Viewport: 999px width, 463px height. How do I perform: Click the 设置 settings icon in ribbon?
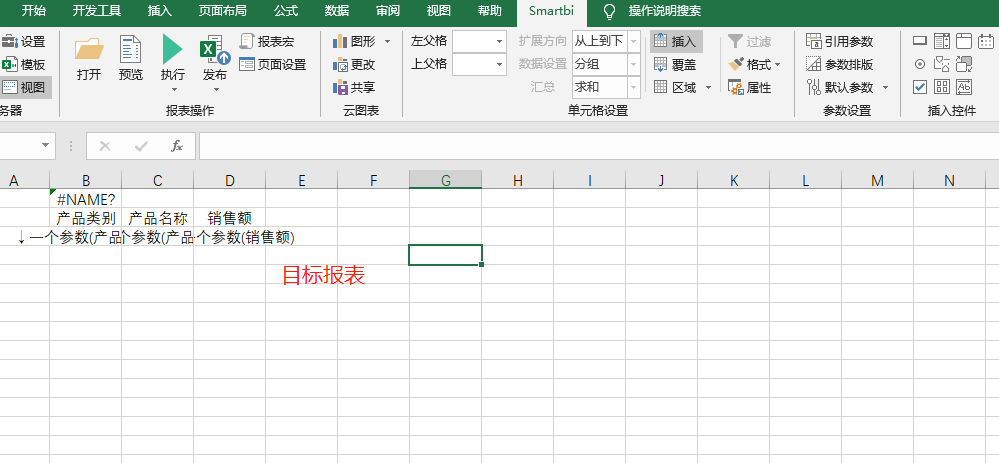[x=10, y=42]
